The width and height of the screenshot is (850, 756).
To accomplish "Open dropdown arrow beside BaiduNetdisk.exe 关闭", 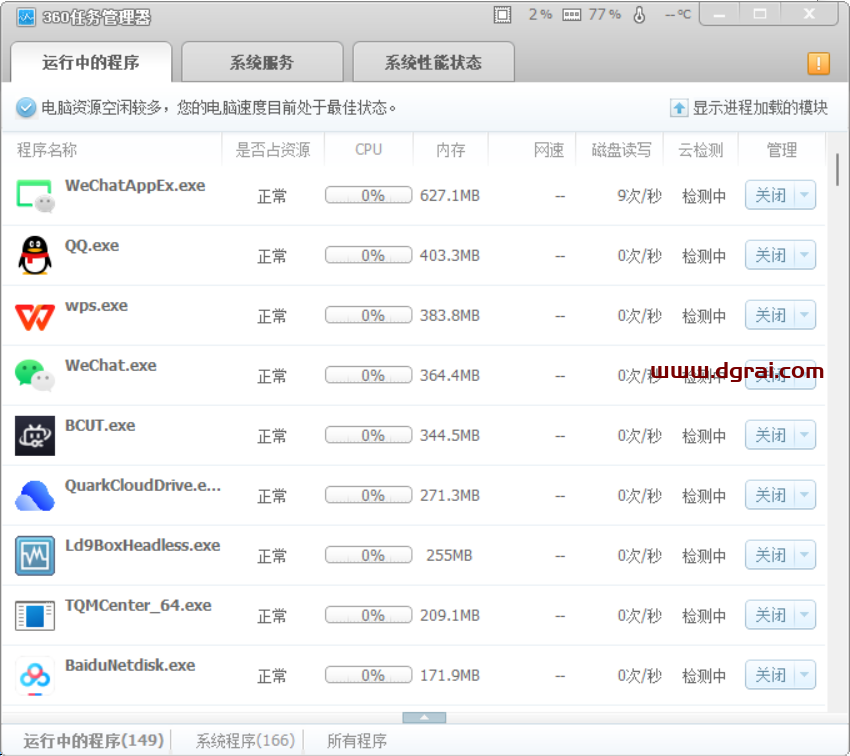I will tap(805, 676).
